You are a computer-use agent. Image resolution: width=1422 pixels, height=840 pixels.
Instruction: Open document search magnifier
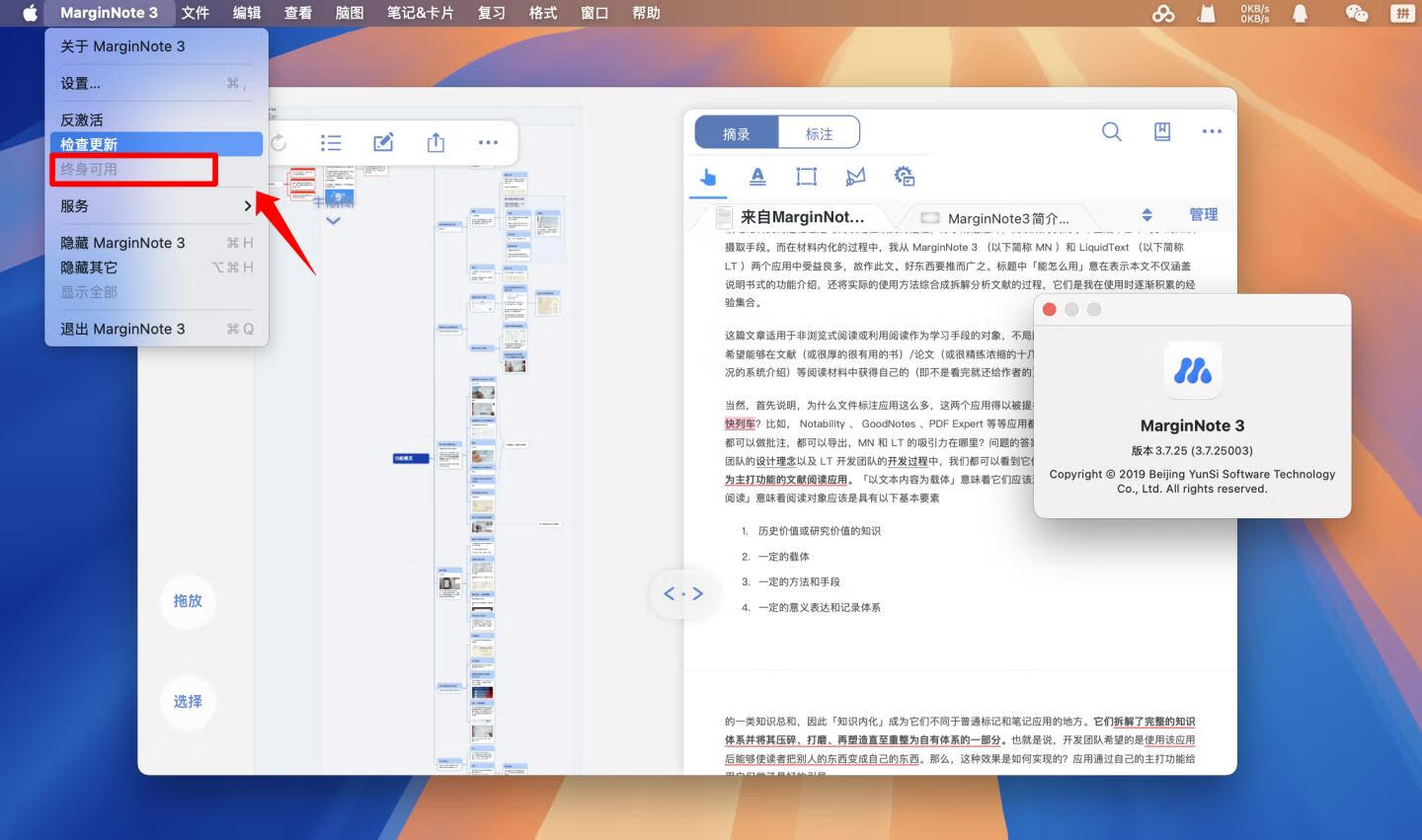pos(1111,131)
